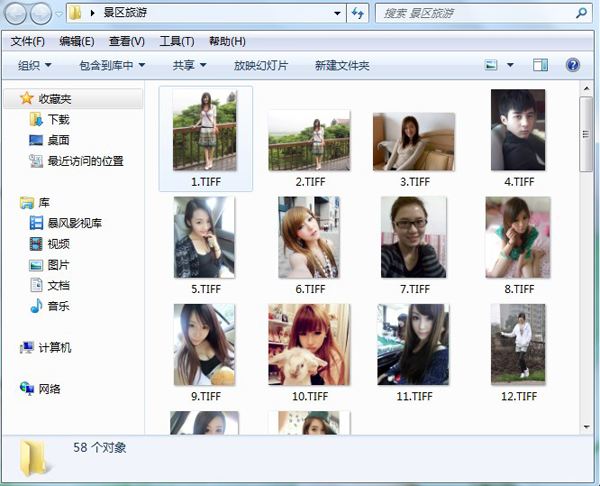Click the 下载 folder icon

click(x=36, y=119)
